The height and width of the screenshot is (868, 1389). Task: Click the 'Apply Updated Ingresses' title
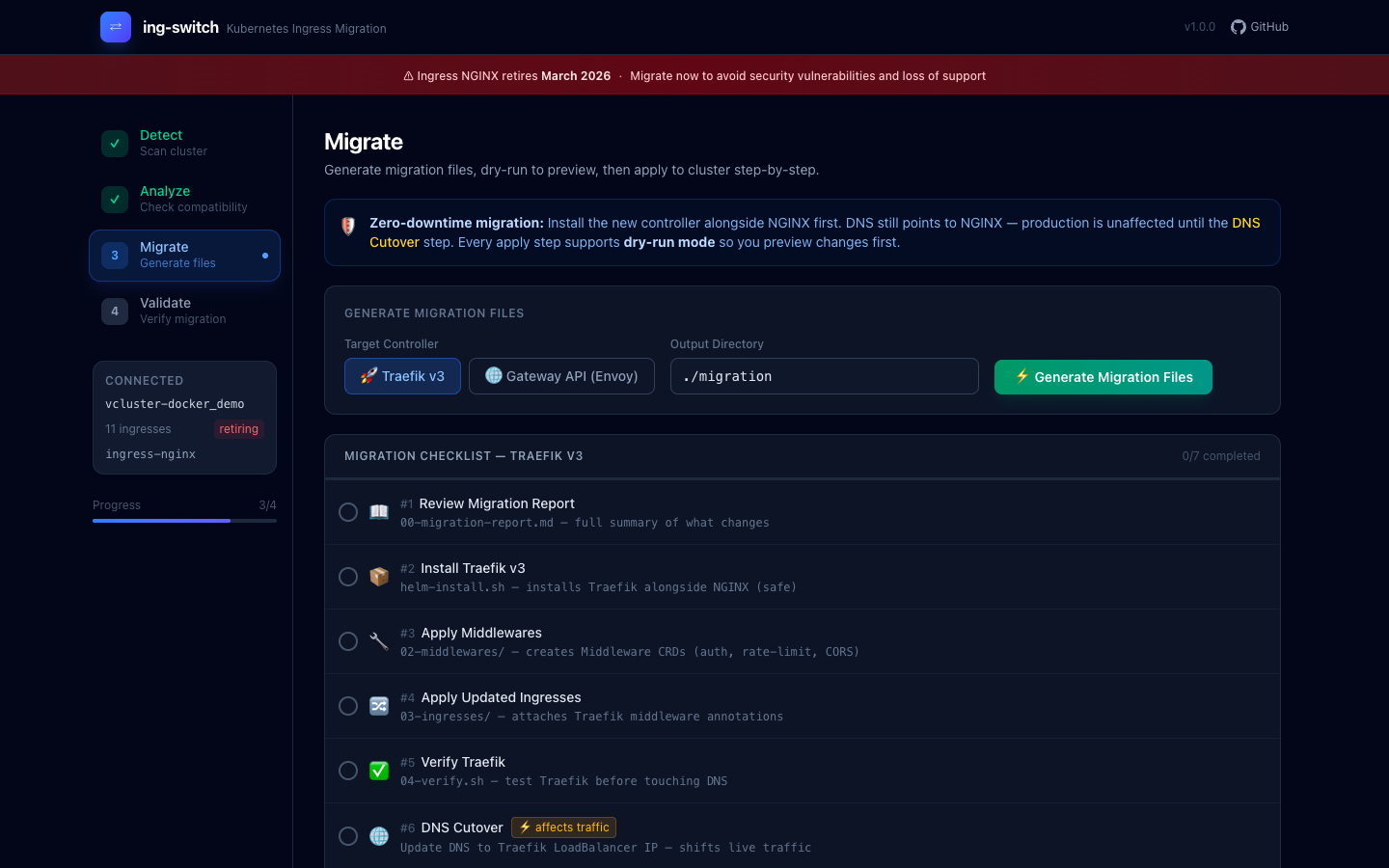pyautogui.click(x=502, y=697)
